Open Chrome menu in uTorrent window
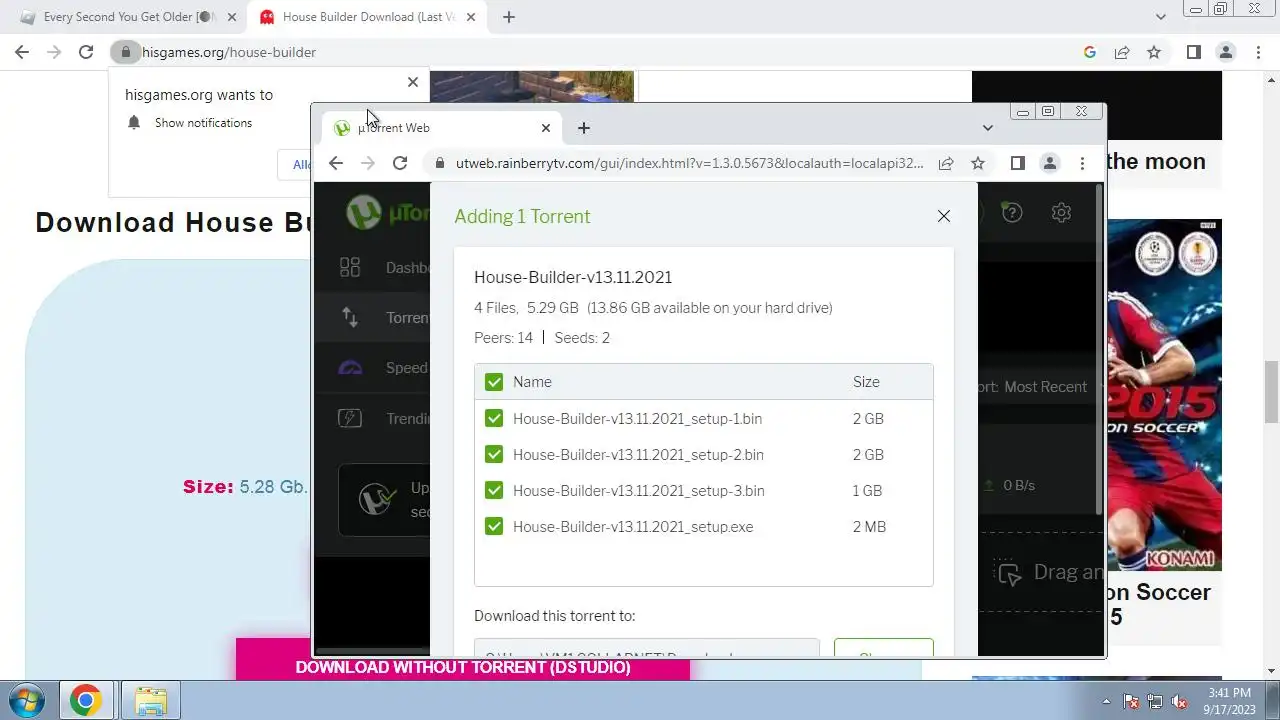 click(x=1082, y=163)
